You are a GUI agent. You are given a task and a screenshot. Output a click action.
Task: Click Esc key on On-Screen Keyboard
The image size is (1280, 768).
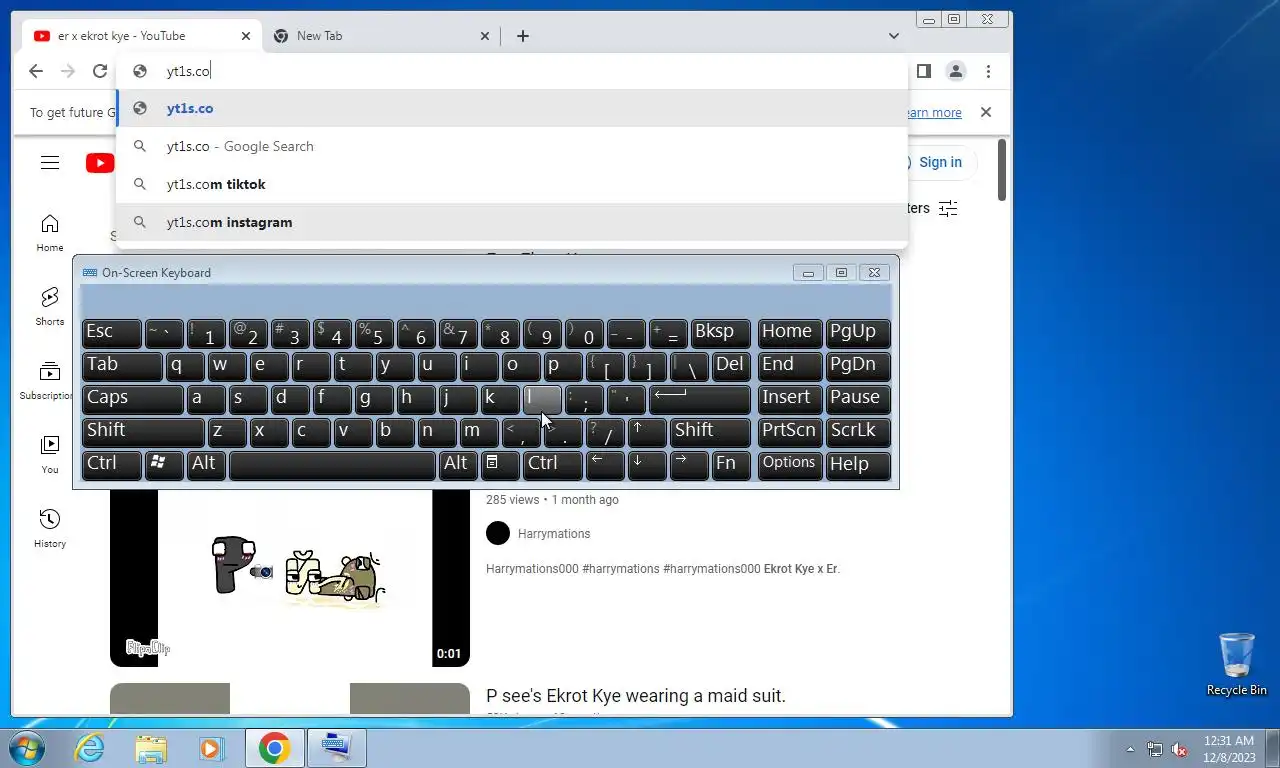click(112, 332)
